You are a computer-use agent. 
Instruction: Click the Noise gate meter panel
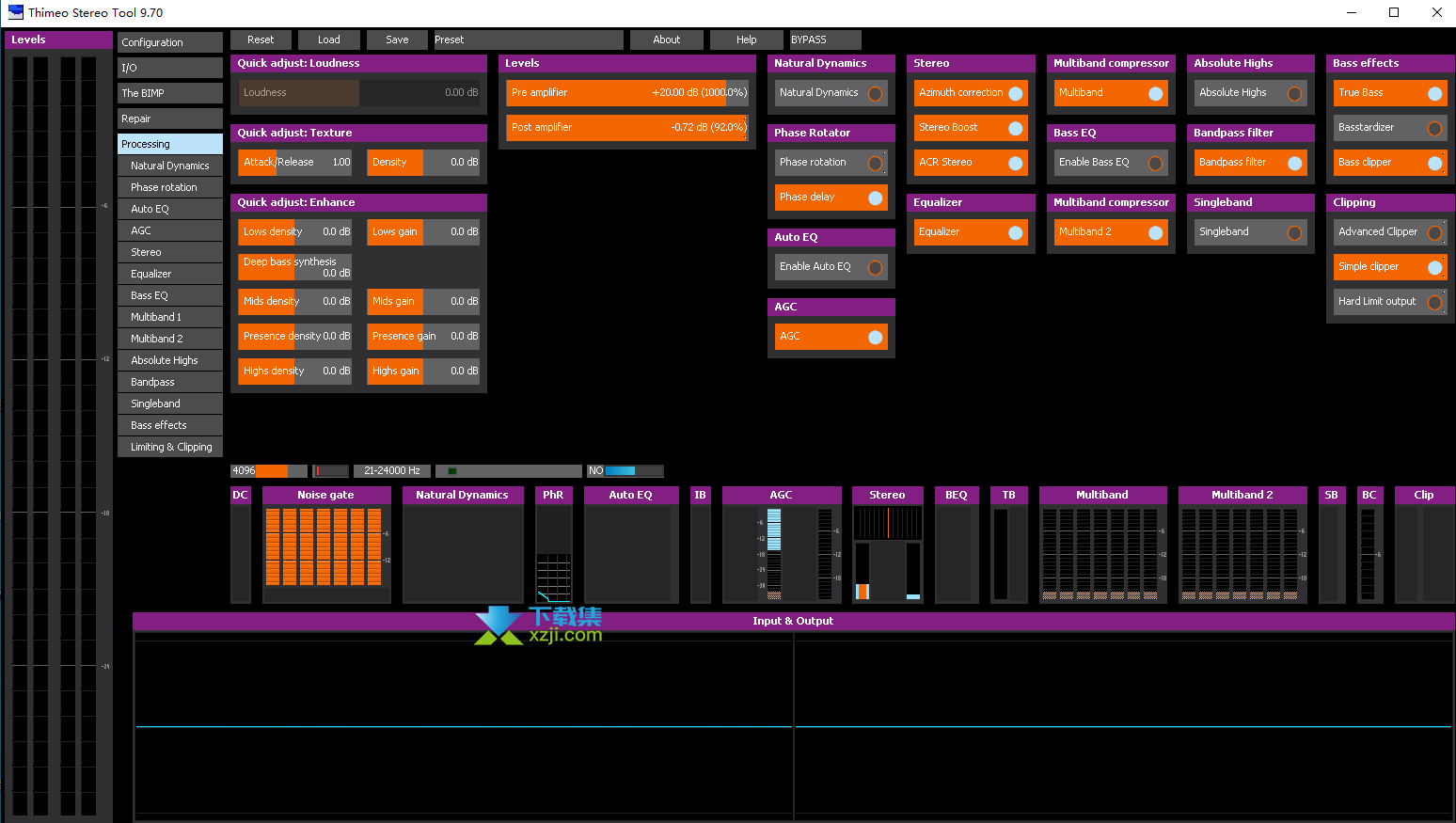click(326, 545)
